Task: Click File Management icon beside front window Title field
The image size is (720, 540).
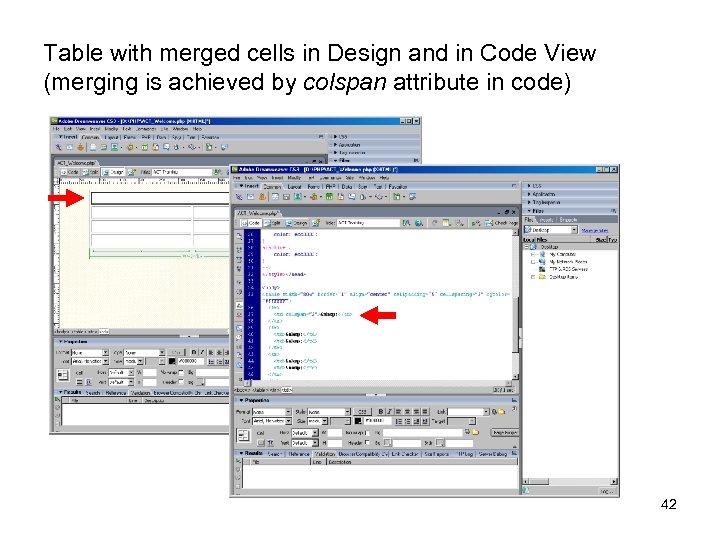Action: point(406,223)
